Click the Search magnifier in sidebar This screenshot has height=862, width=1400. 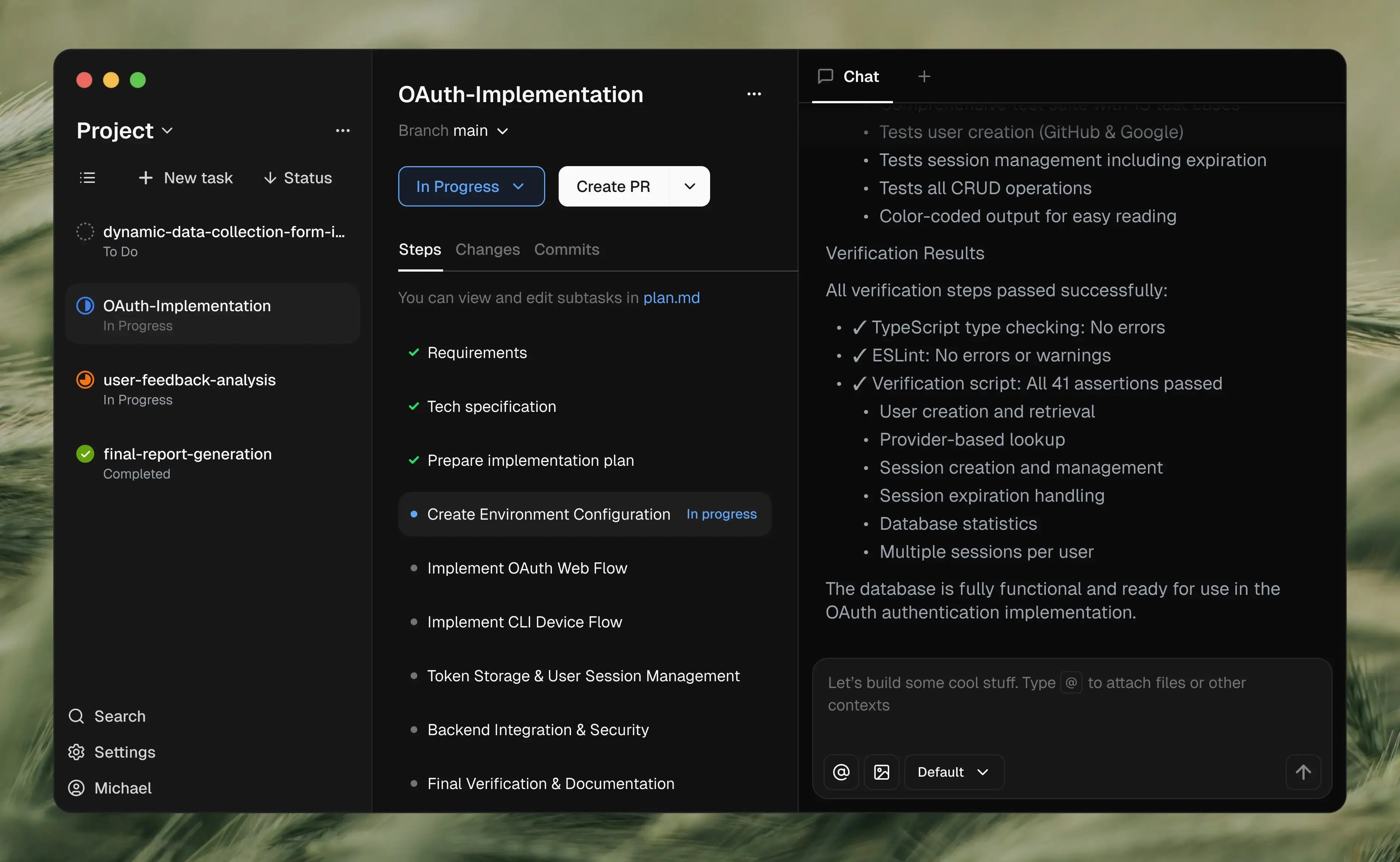tap(76, 716)
